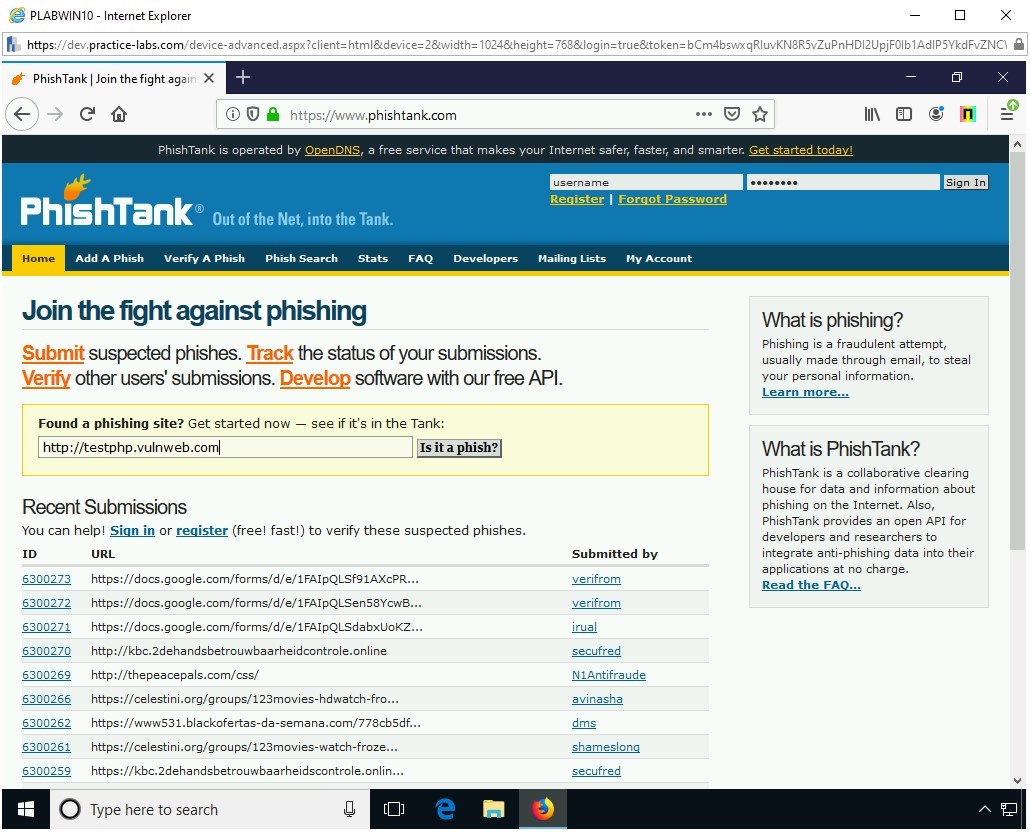
Task: Save page to Pocket
Action: pos(732,114)
